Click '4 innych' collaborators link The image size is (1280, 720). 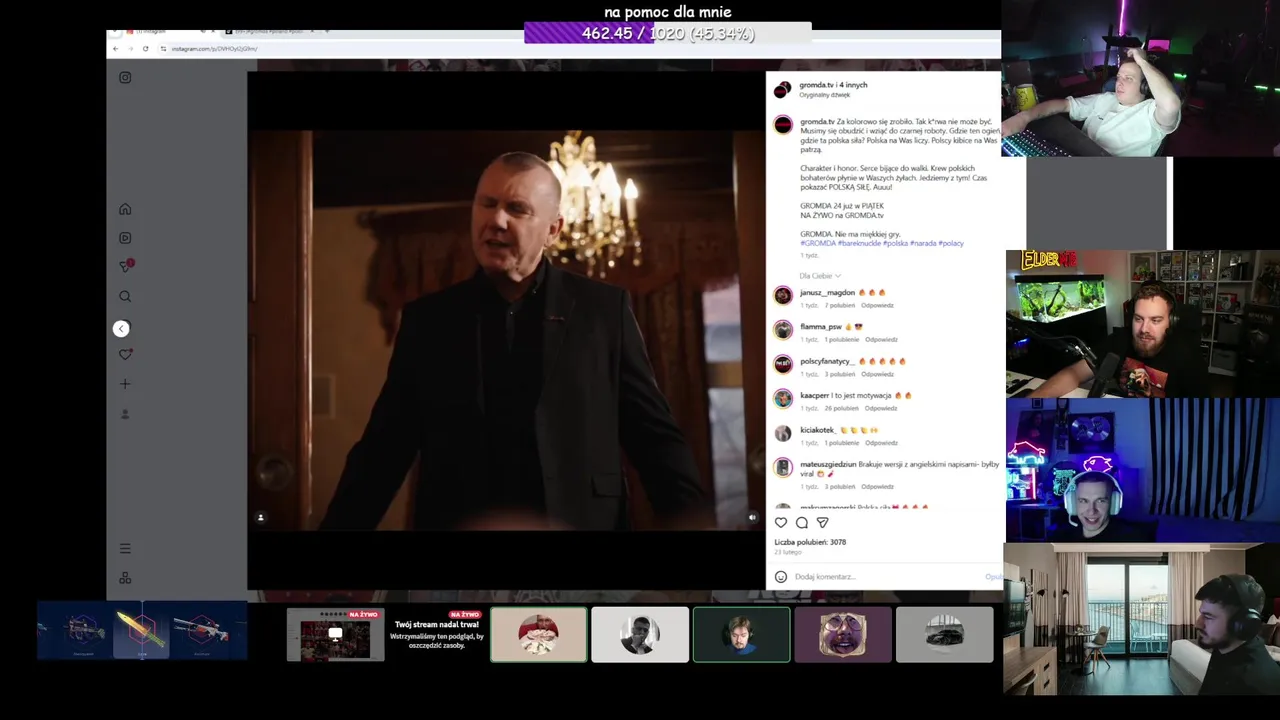[854, 85]
